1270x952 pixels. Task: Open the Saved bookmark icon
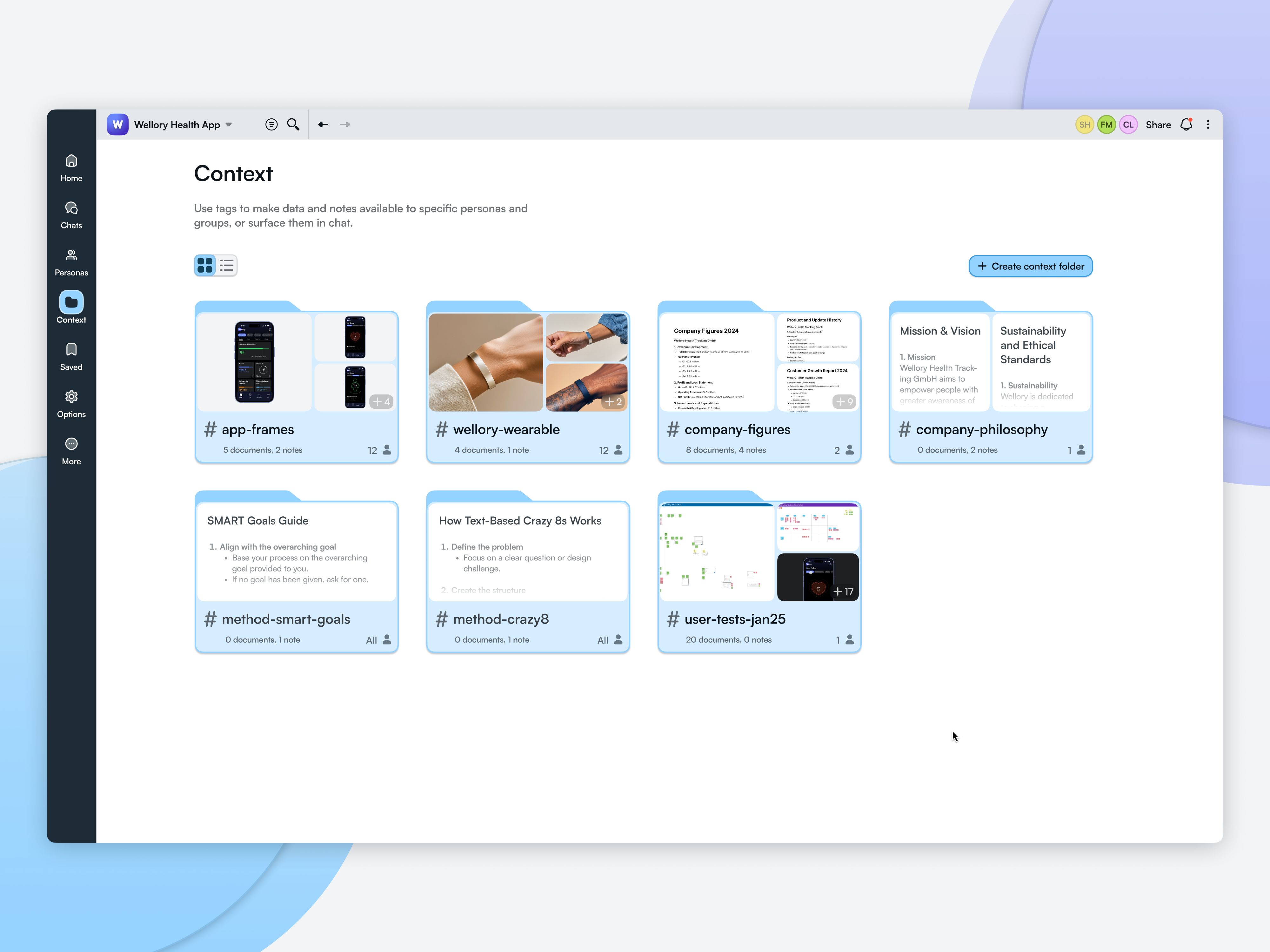click(71, 356)
